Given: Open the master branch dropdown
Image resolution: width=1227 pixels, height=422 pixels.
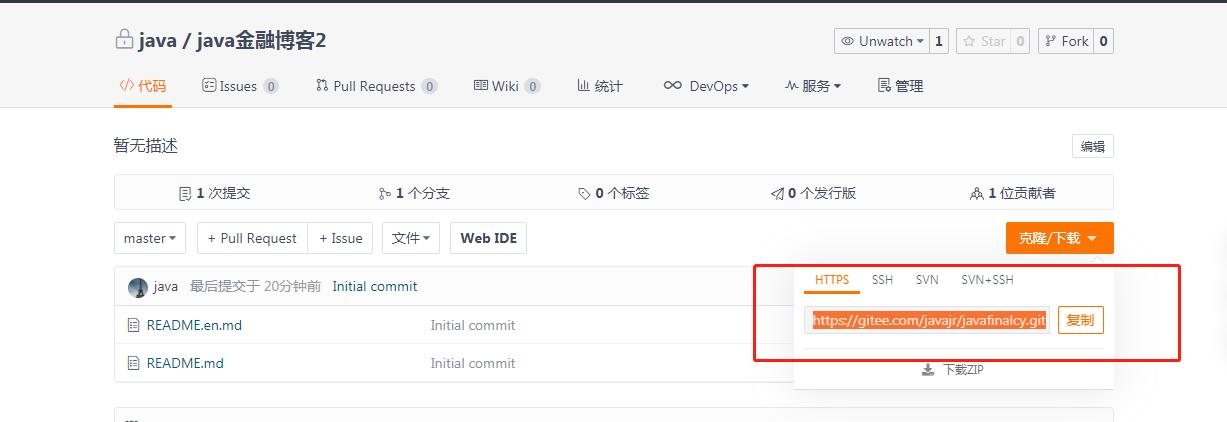Looking at the screenshot, I should click(150, 238).
